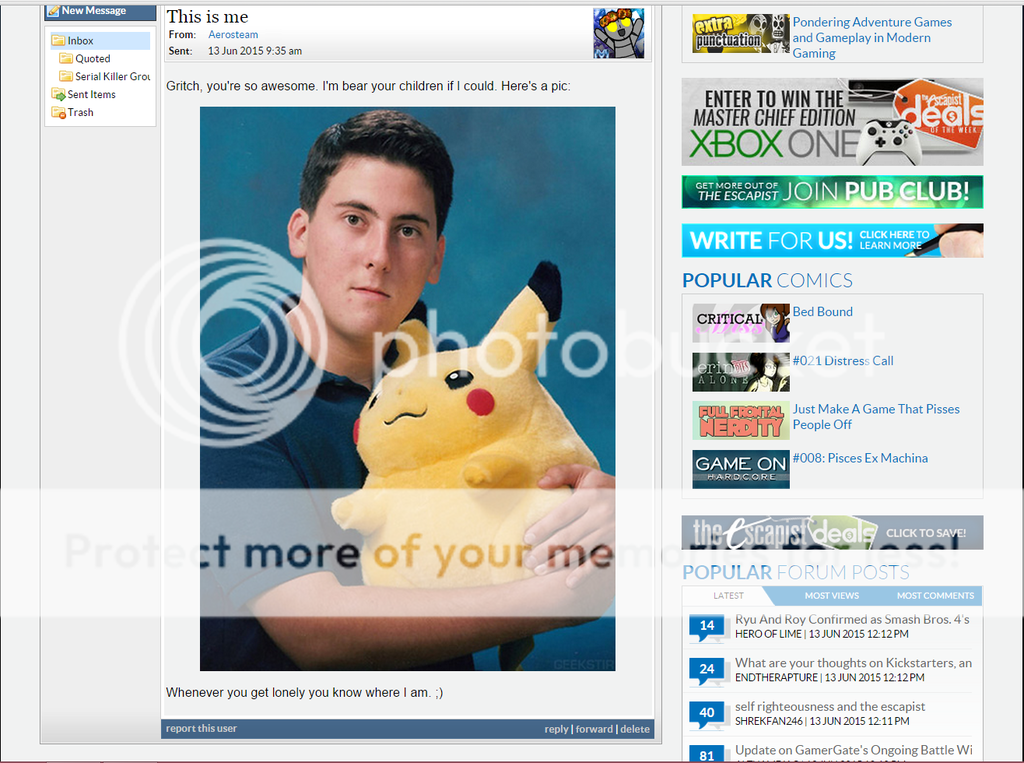Go to Sent Items
The width and height of the screenshot is (1024, 763).
pyautogui.click(x=91, y=94)
